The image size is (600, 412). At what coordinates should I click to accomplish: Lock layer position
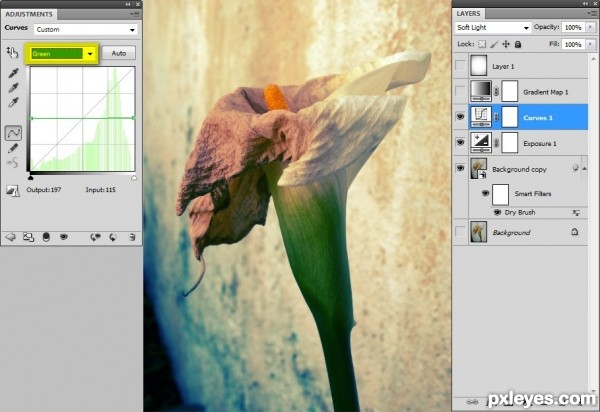[506, 44]
